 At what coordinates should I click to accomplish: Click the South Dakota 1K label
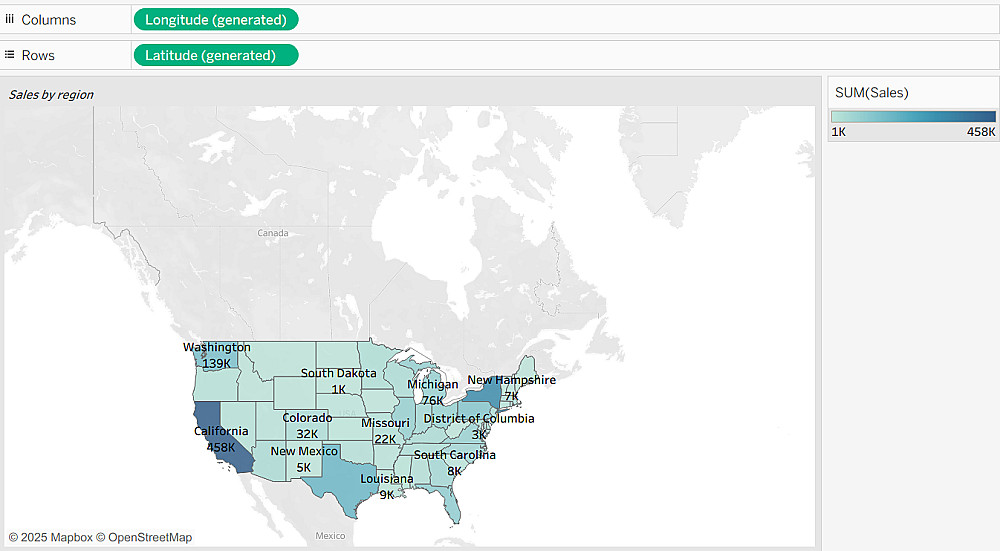[338, 381]
